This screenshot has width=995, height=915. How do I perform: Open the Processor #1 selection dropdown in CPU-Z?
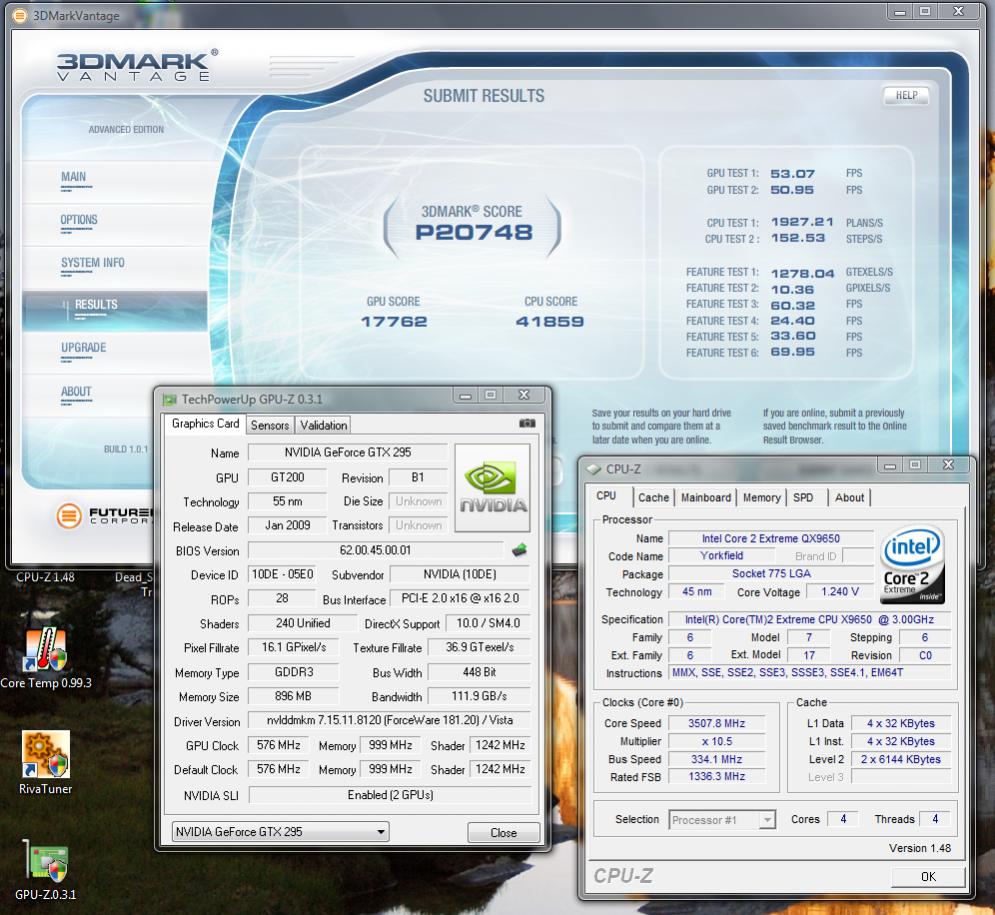coord(722,820)
